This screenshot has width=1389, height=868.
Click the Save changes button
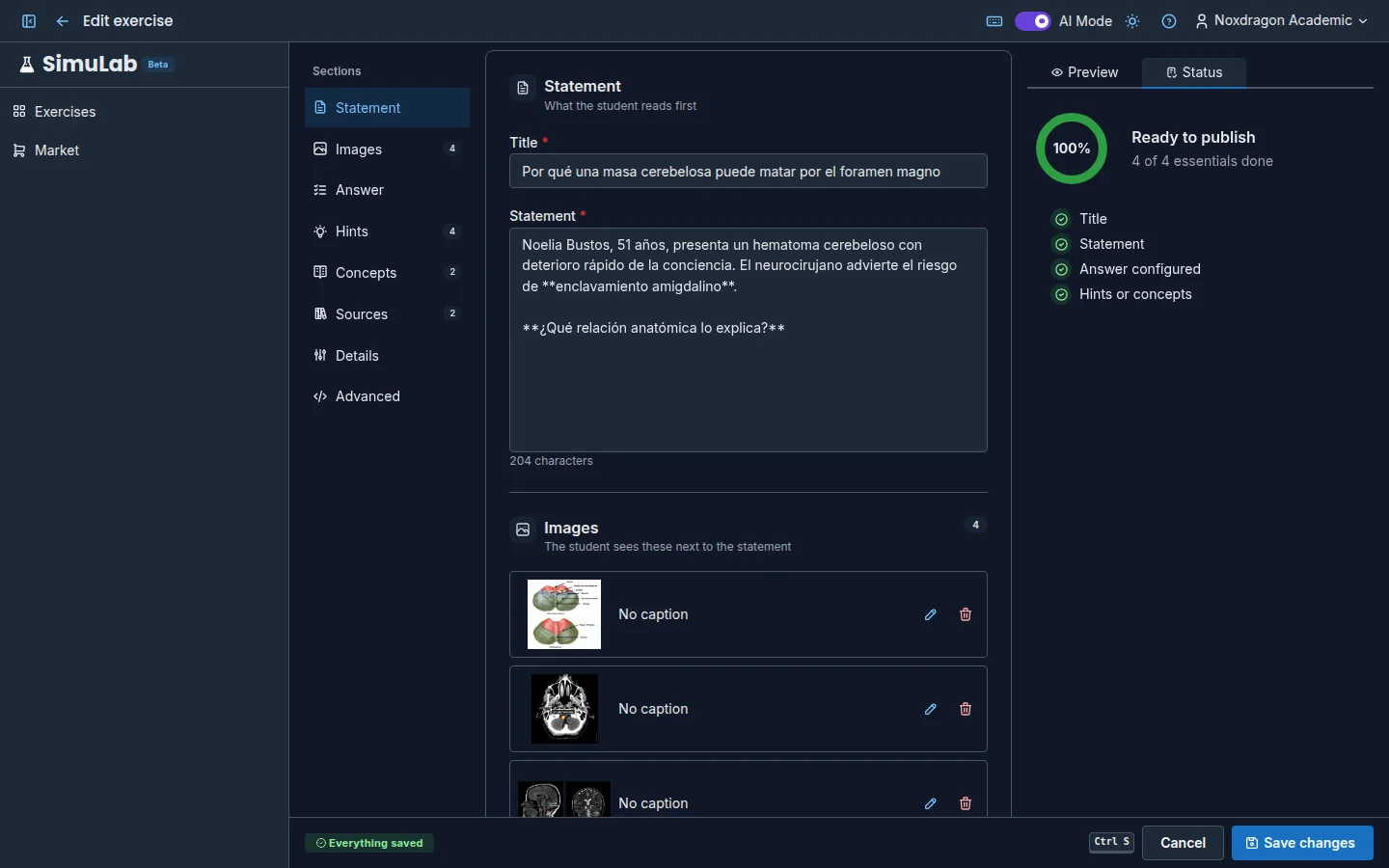click(1302, 843)
